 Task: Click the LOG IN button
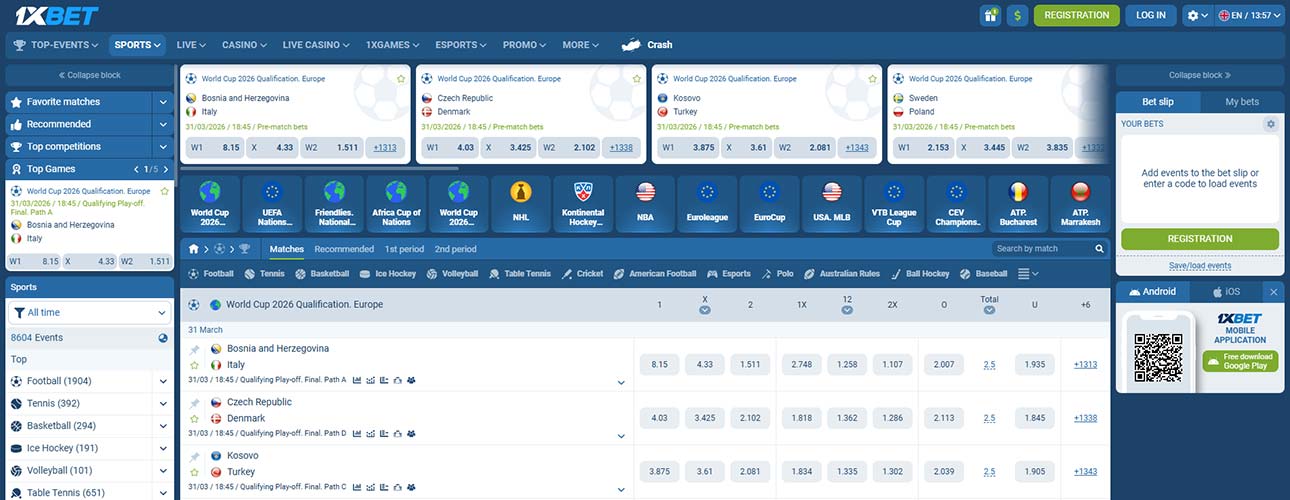pos(1151,15)
